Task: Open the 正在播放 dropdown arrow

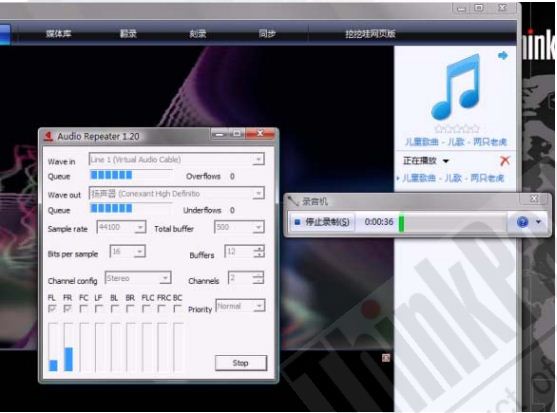Action: (x=446, y=161)
